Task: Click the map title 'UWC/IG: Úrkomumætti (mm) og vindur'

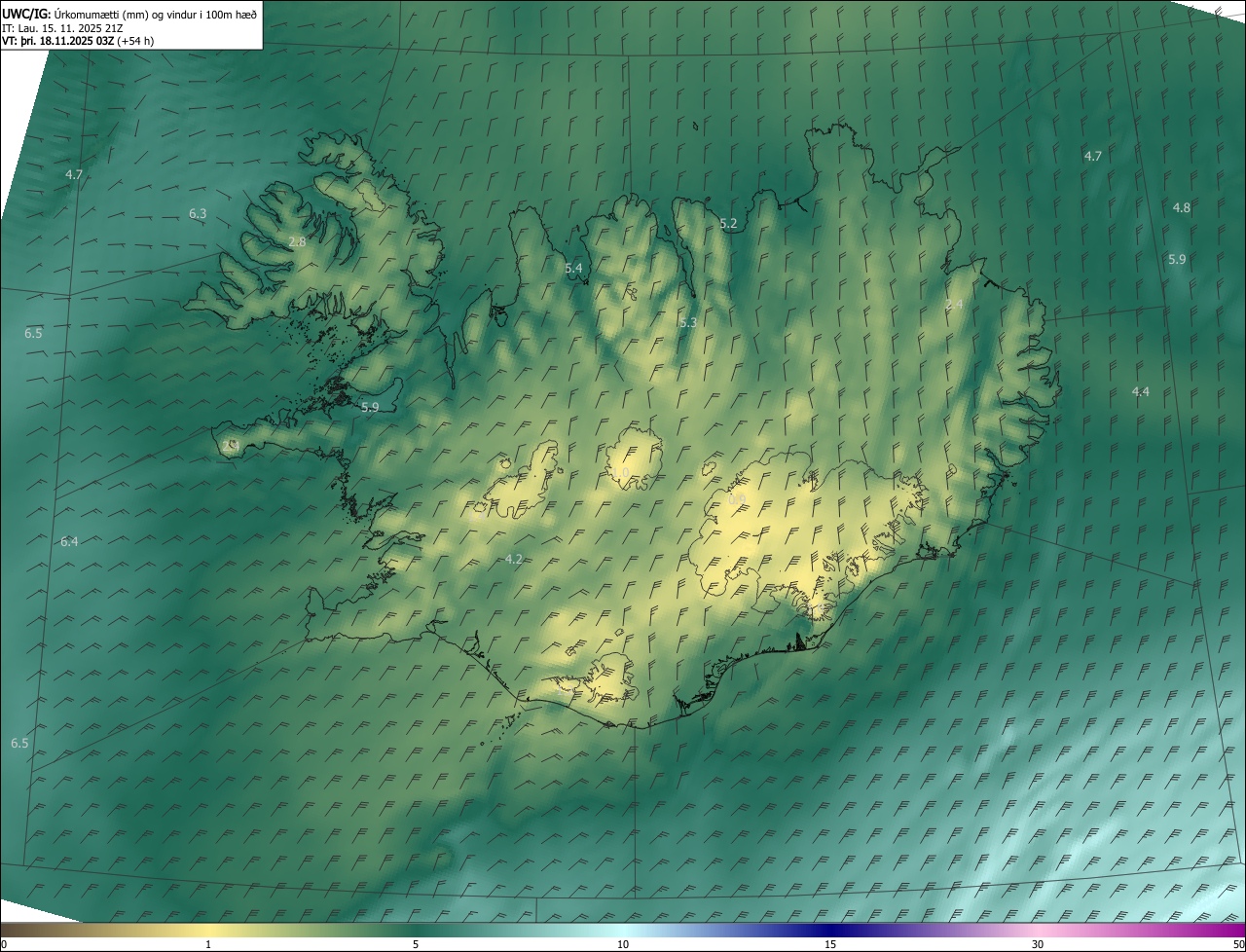Action: (129, 13)
